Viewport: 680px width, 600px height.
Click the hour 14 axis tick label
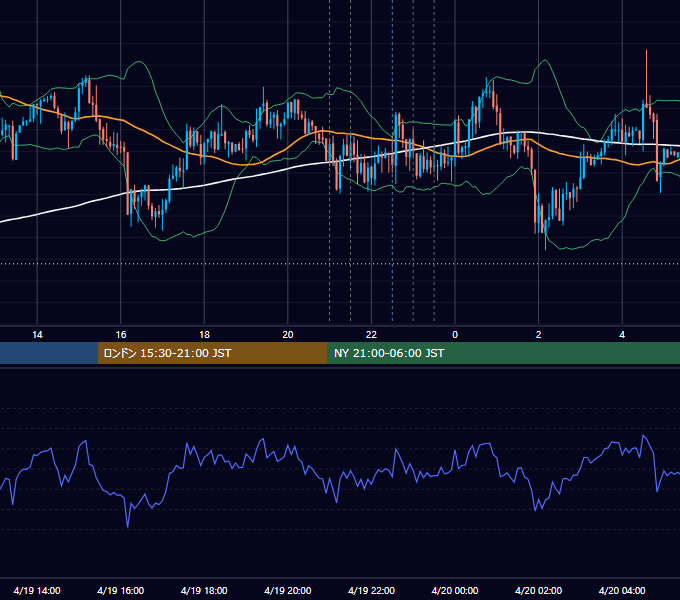pyautogui.click(x=37, y=335)
